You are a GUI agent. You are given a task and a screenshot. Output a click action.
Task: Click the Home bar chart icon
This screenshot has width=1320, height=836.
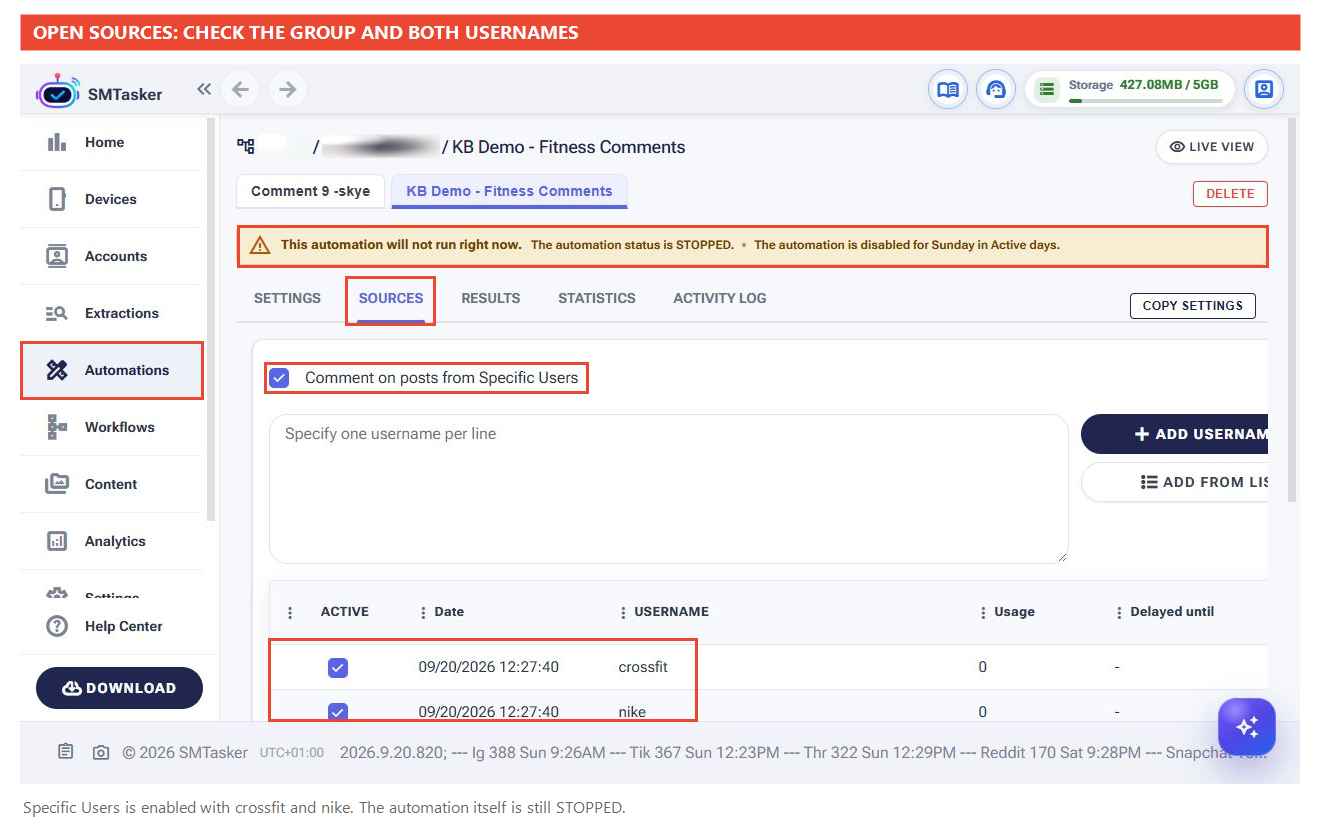57,142
